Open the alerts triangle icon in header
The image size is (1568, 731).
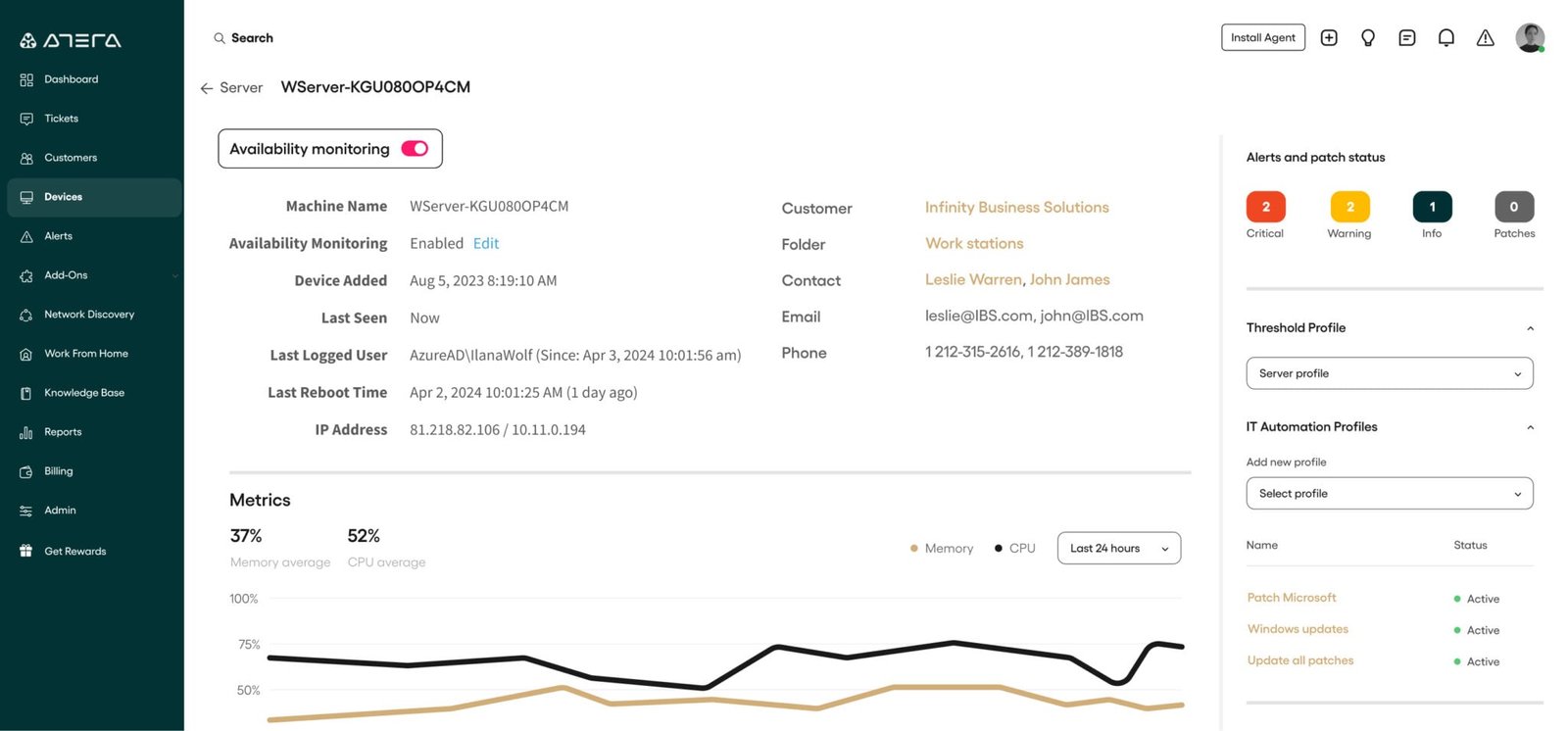[1486, 38]
